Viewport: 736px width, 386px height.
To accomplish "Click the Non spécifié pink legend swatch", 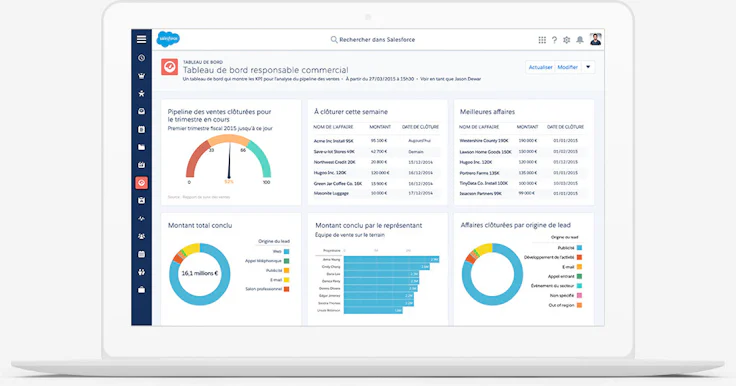I will [579, 295].
